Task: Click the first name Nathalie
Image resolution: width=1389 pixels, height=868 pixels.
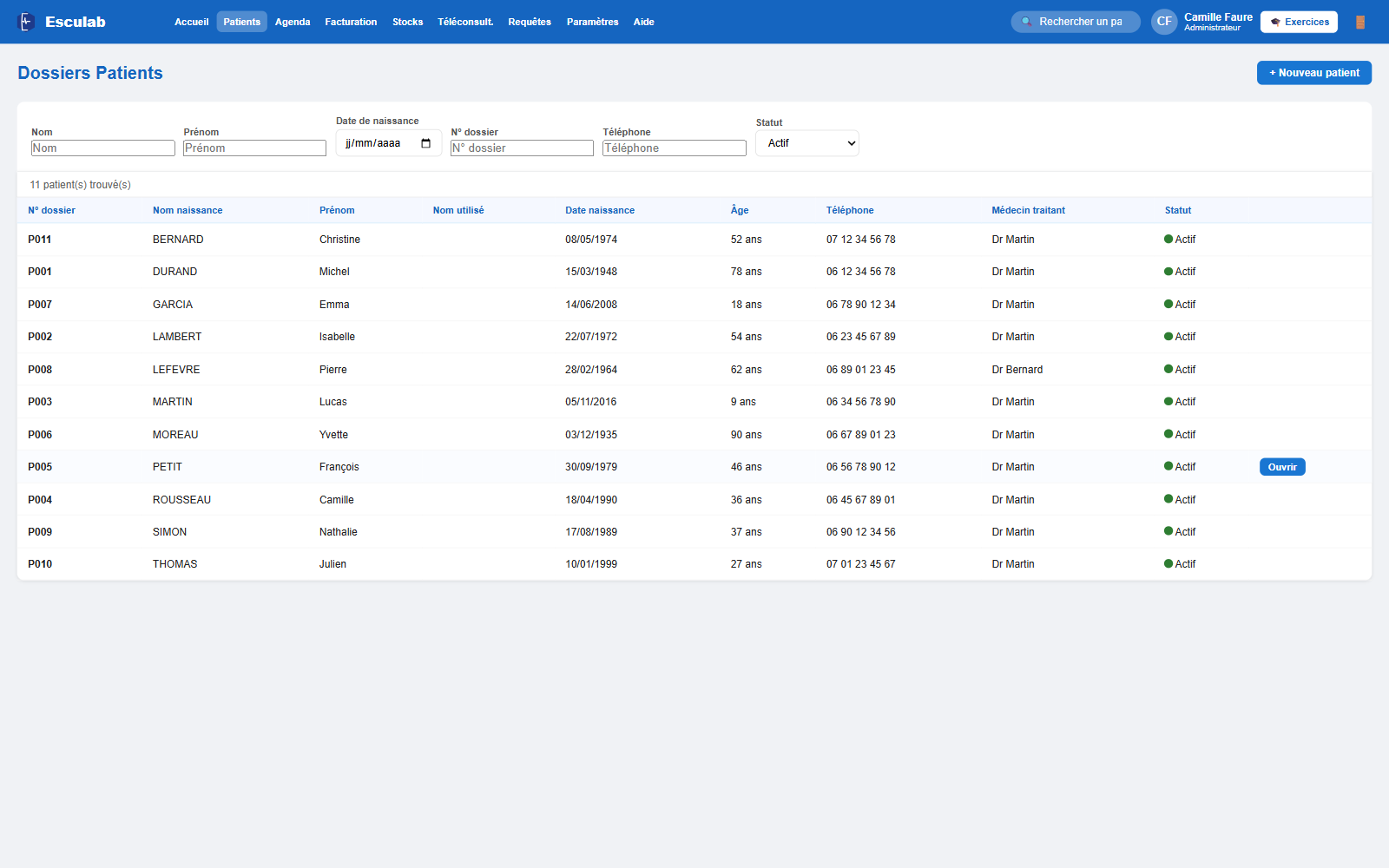Action: coord(339,532)
